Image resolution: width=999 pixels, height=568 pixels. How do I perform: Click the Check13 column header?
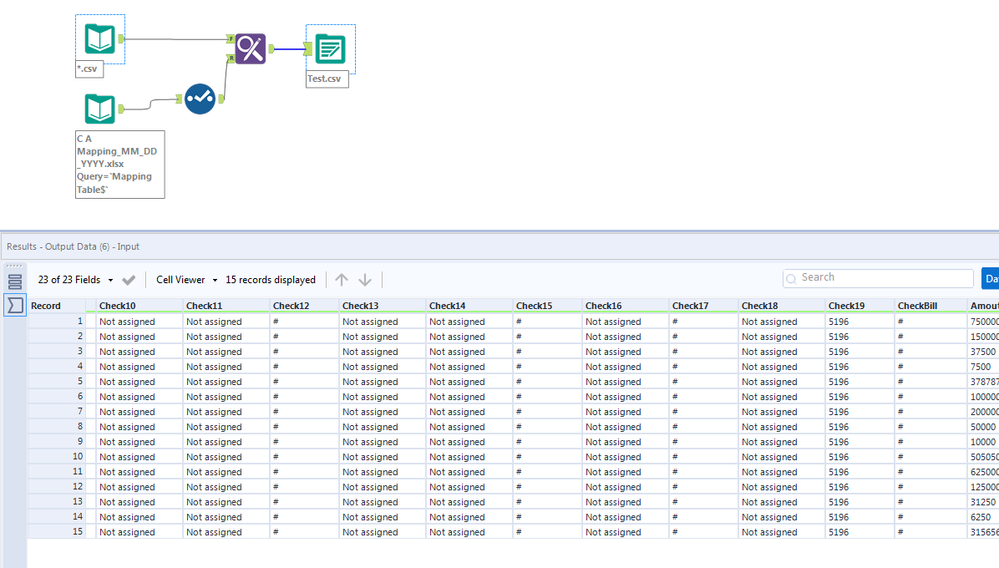coord(382,306)
